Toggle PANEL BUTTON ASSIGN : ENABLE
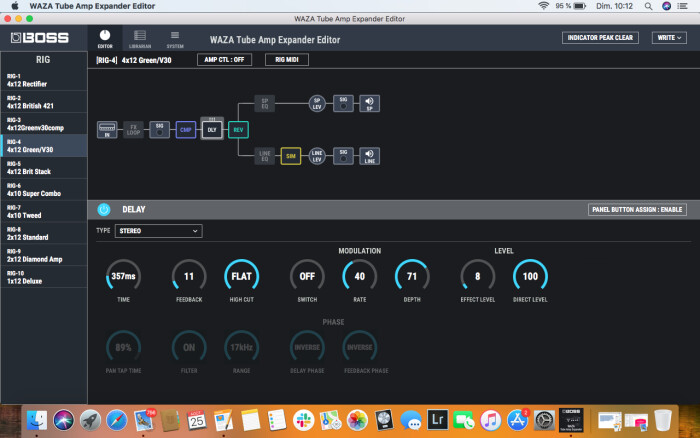This screenshot has width=700, height=438. coord(637,209)
